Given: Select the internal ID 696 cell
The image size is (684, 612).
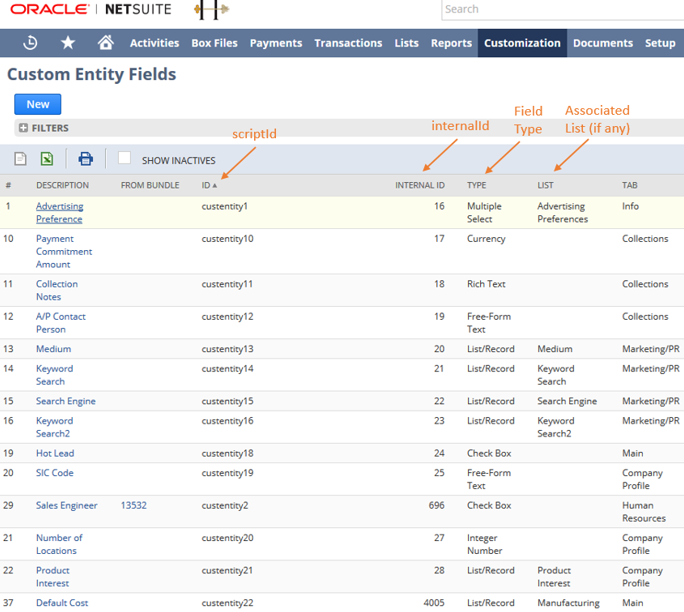Looking at the screenshot, I should click(436, 505).
